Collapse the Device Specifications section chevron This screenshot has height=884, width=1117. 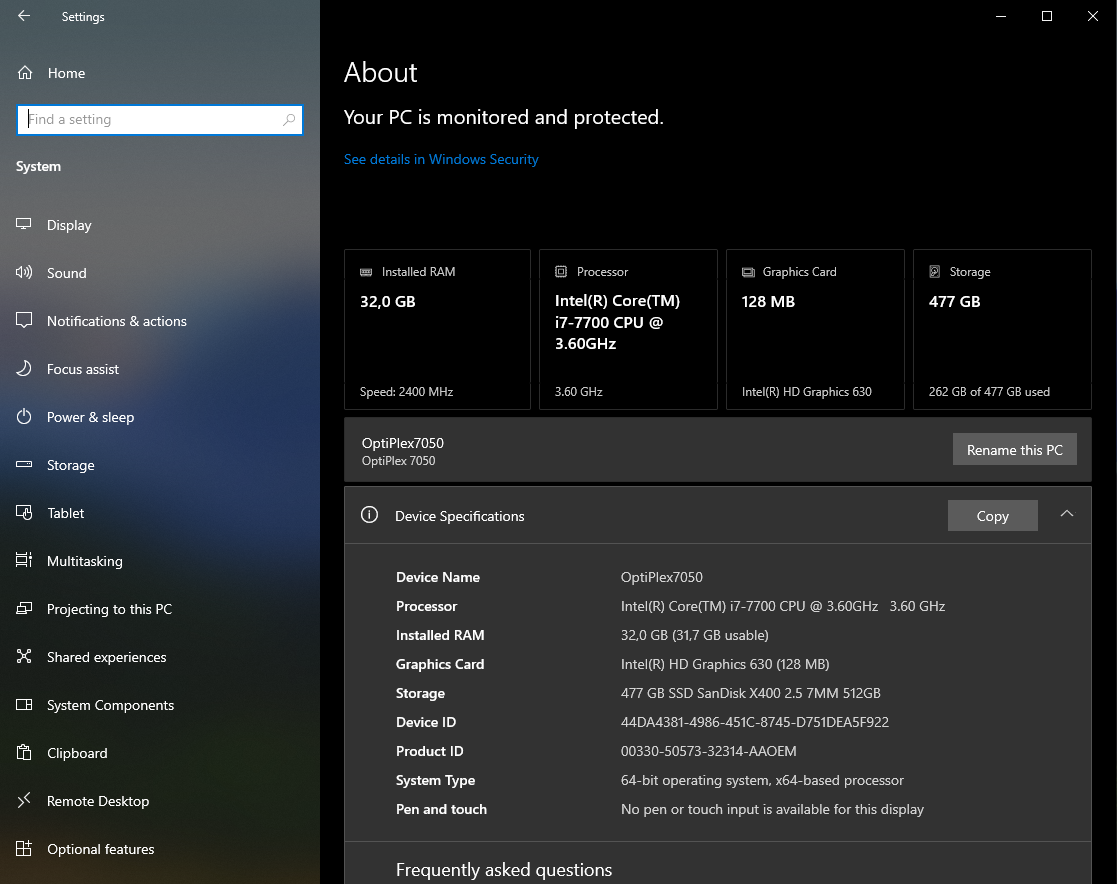pos(1067,514)
